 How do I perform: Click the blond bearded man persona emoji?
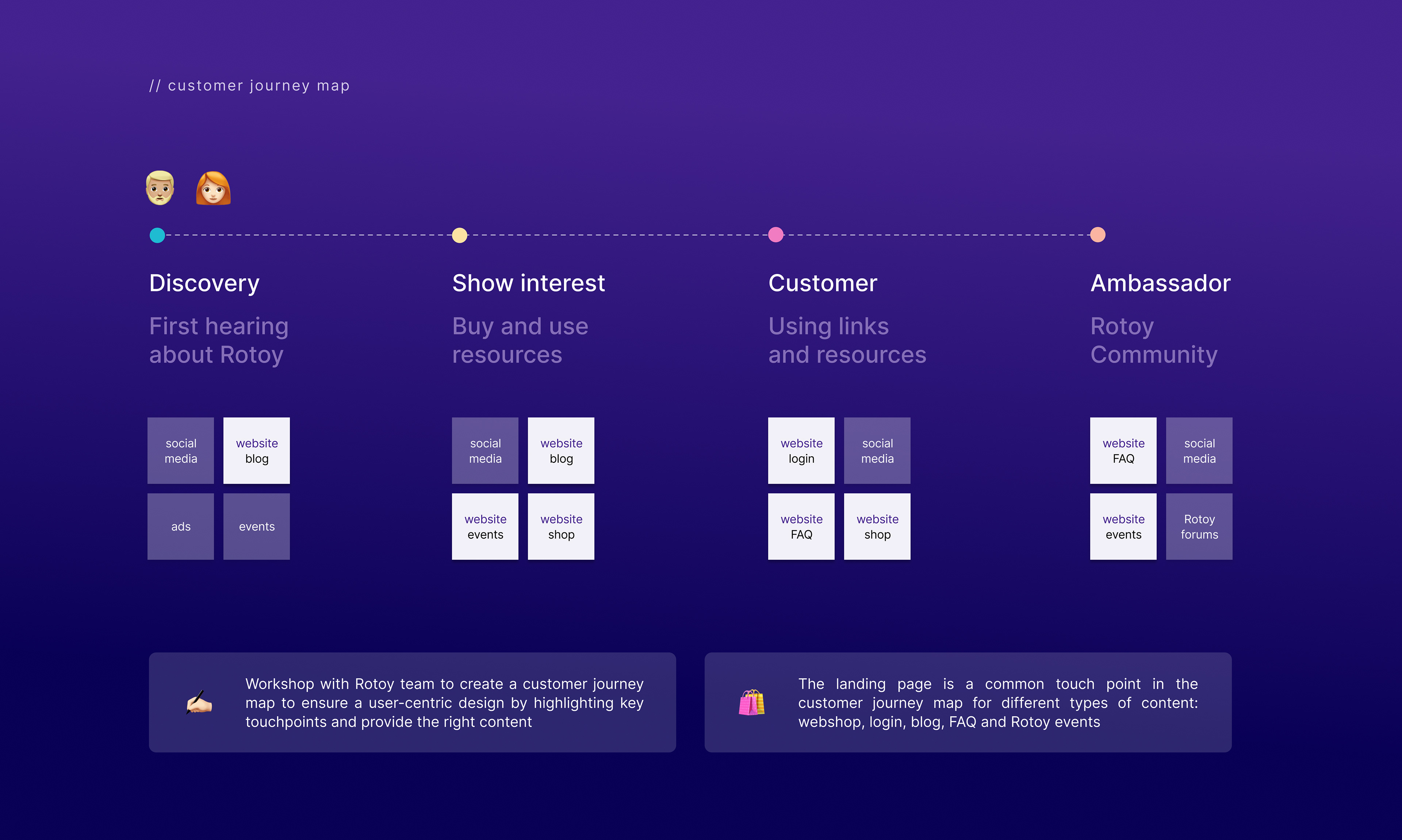tap(160, 188)
